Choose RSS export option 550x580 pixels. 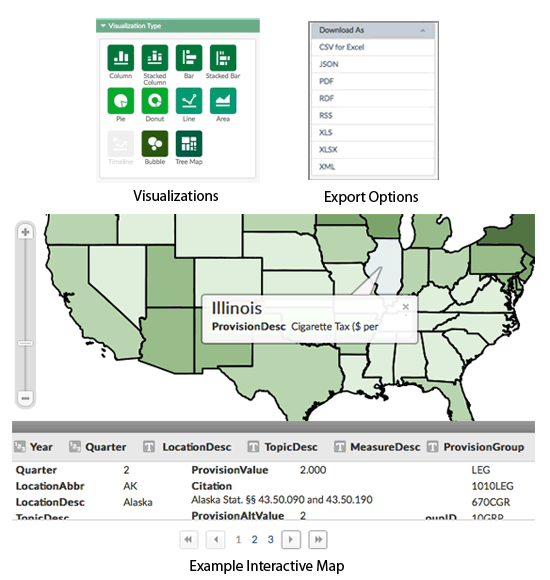(373, 115)
